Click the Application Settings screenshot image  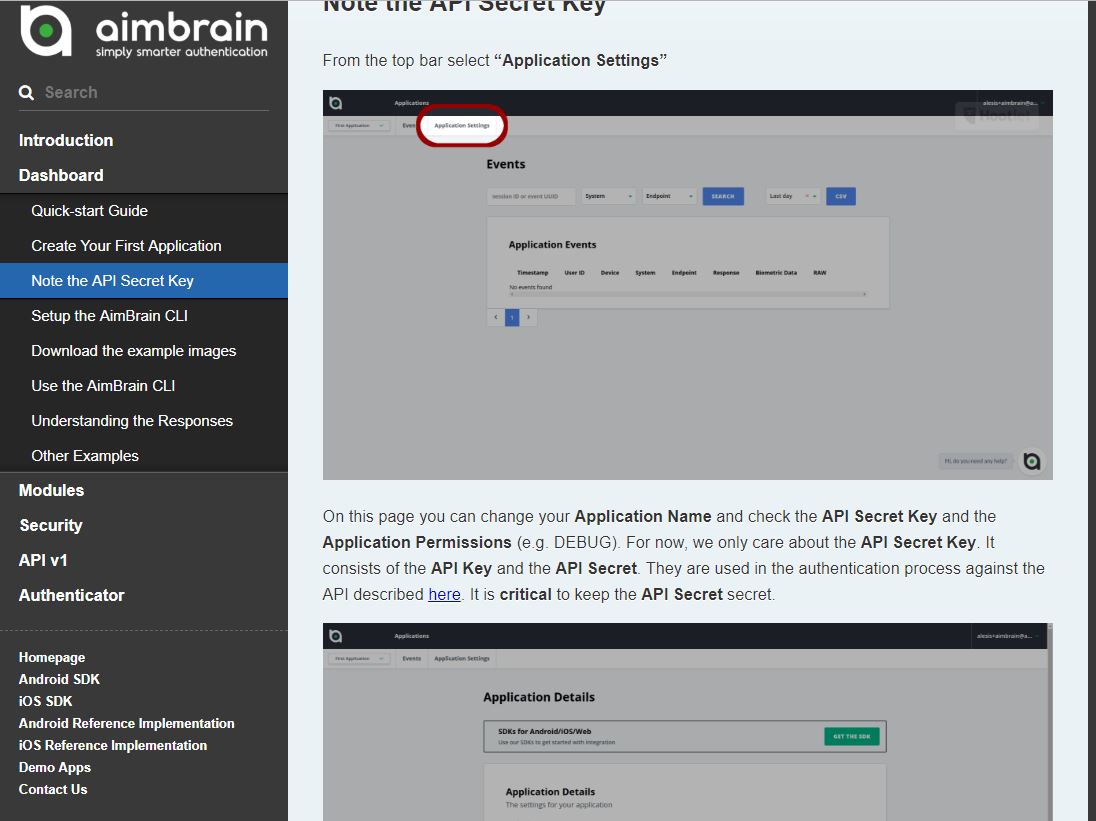(688, 285)
